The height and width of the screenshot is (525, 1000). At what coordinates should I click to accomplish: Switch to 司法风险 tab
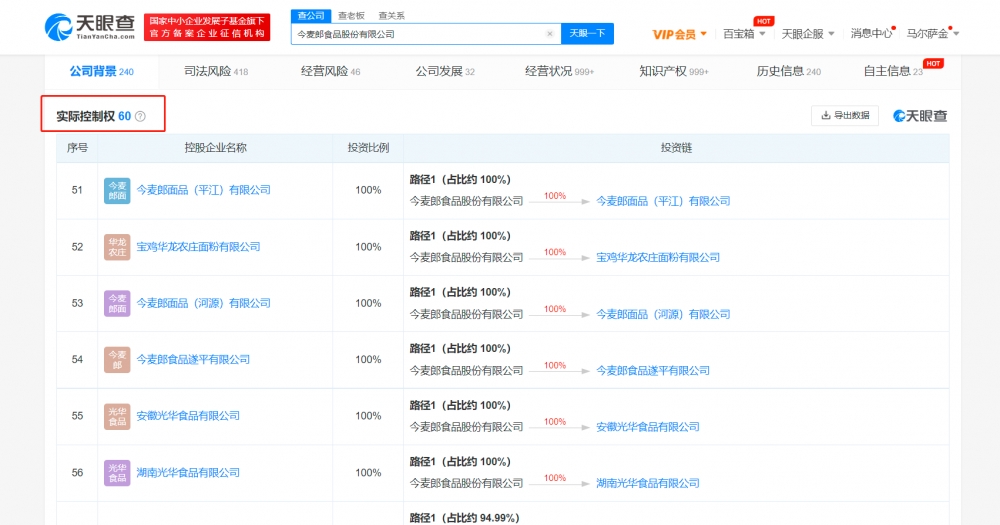coord(216,71)
